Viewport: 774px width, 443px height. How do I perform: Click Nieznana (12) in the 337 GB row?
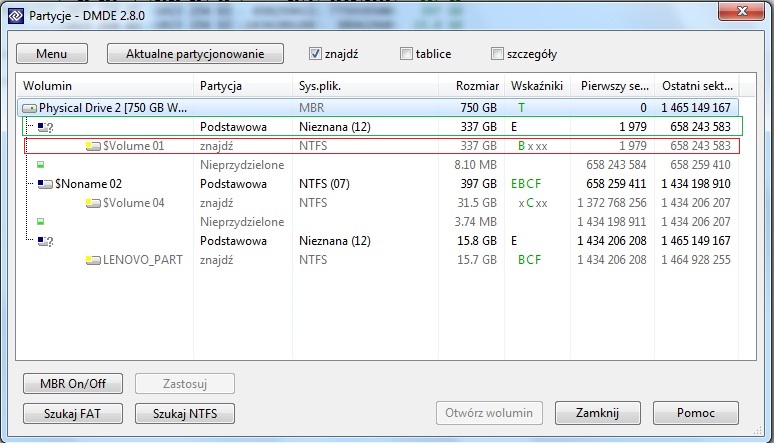coord(335,127)
